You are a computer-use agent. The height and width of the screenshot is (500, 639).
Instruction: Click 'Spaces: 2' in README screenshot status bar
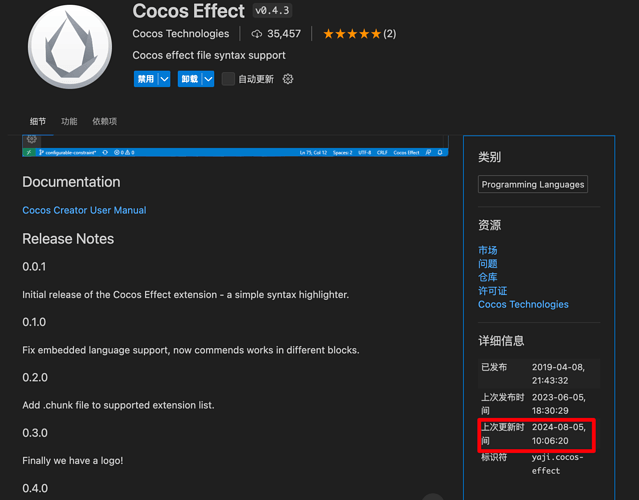[342, 153]
